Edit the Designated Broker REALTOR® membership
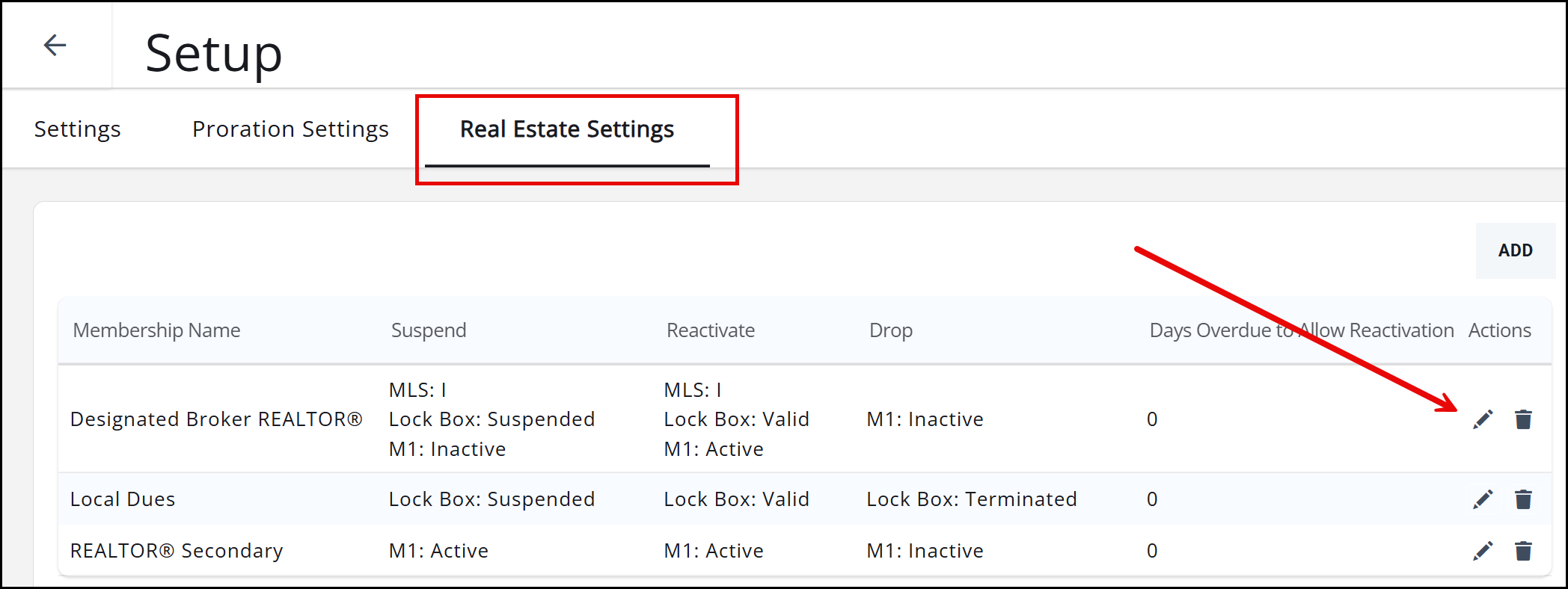This screenshot has width=1568, height=589. (1483, 419)
